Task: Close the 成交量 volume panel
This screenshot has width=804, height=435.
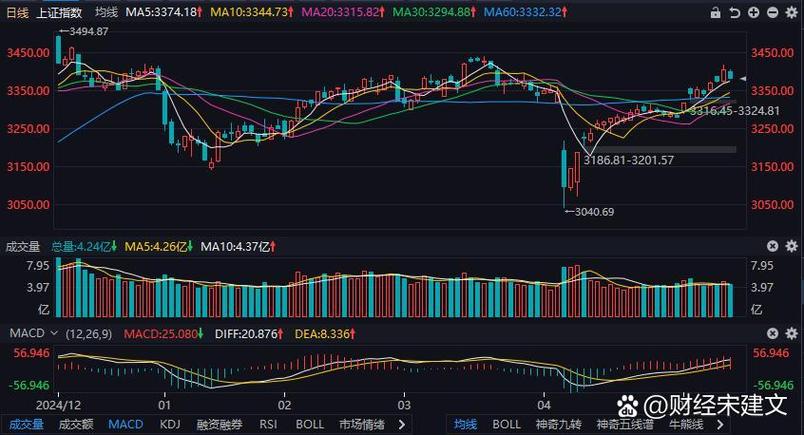Action: pos(771,245)
